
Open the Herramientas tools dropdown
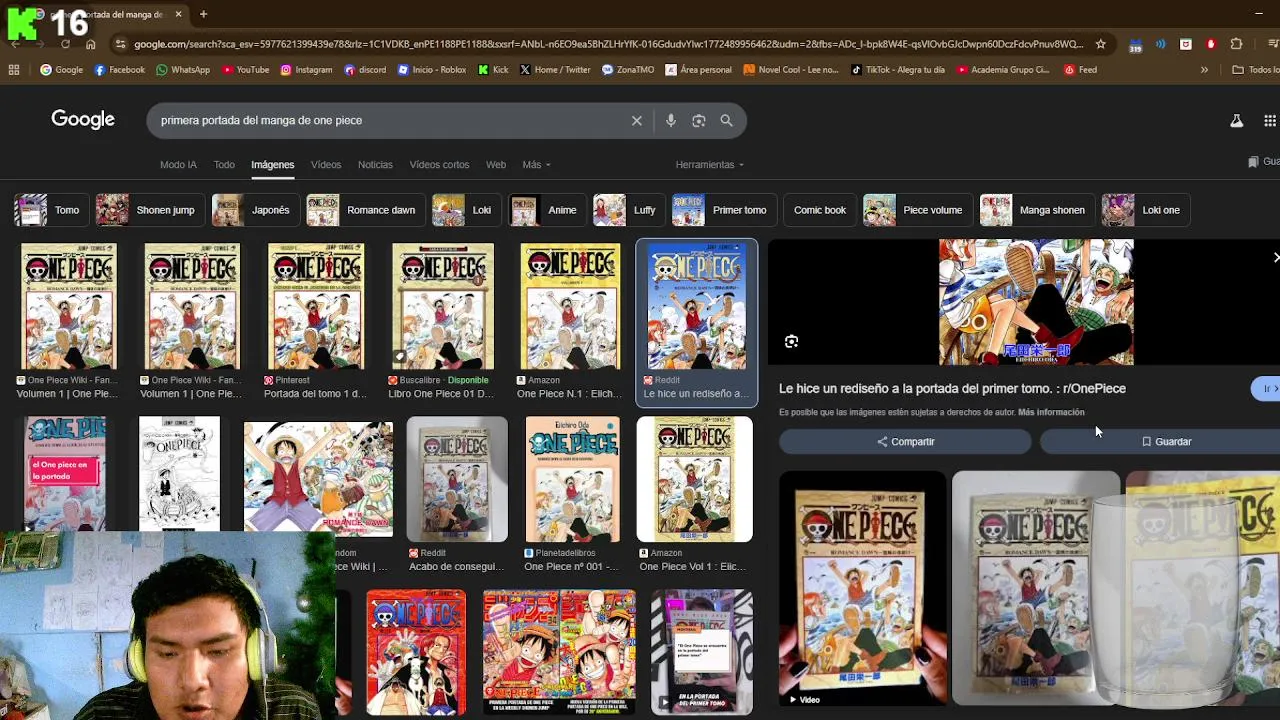(710, 165)
